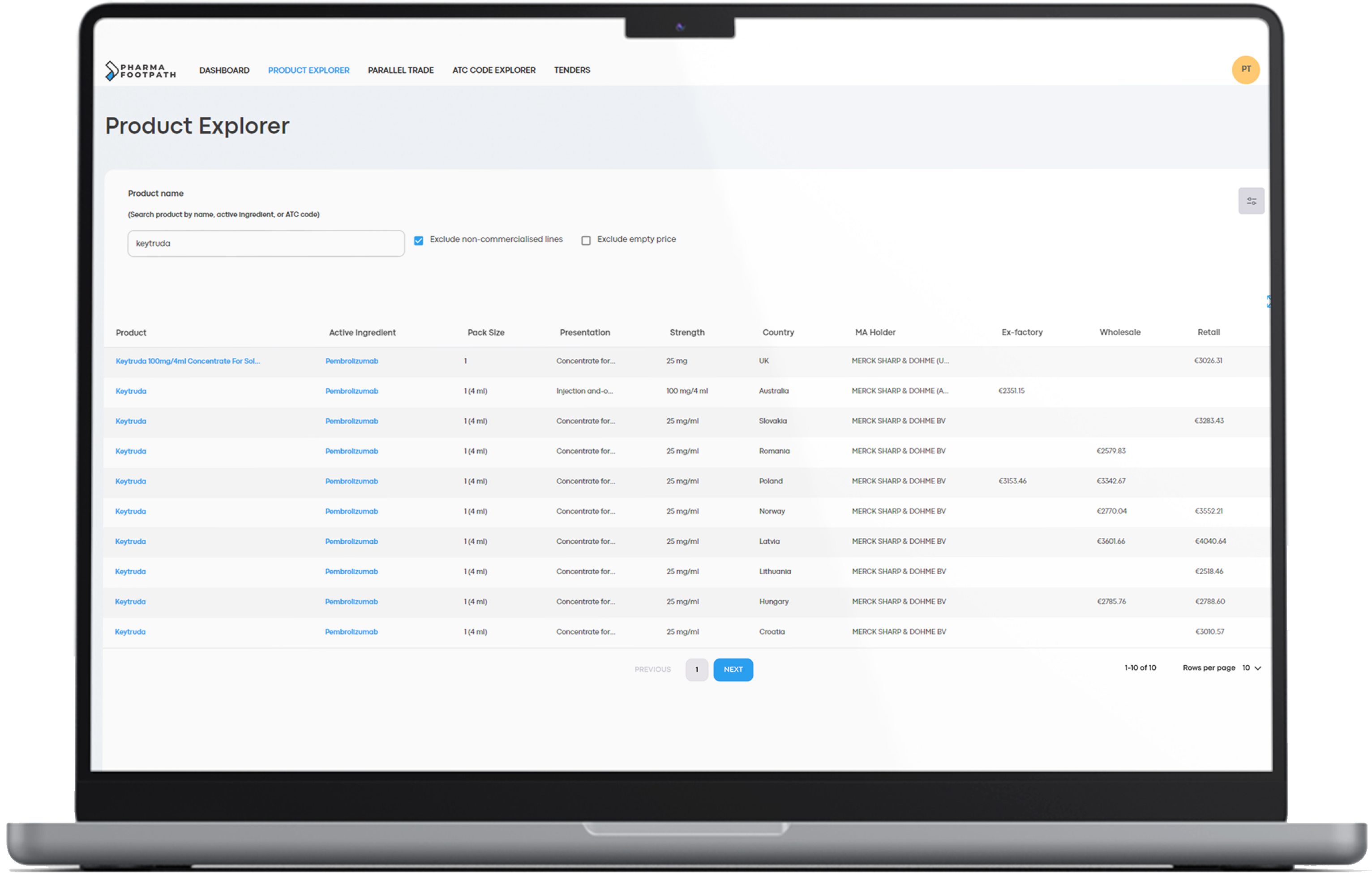The image size is (1372, 873).
Task: Open the Dashboard tab
Action: pyautogui.click(x=224, y=70)
